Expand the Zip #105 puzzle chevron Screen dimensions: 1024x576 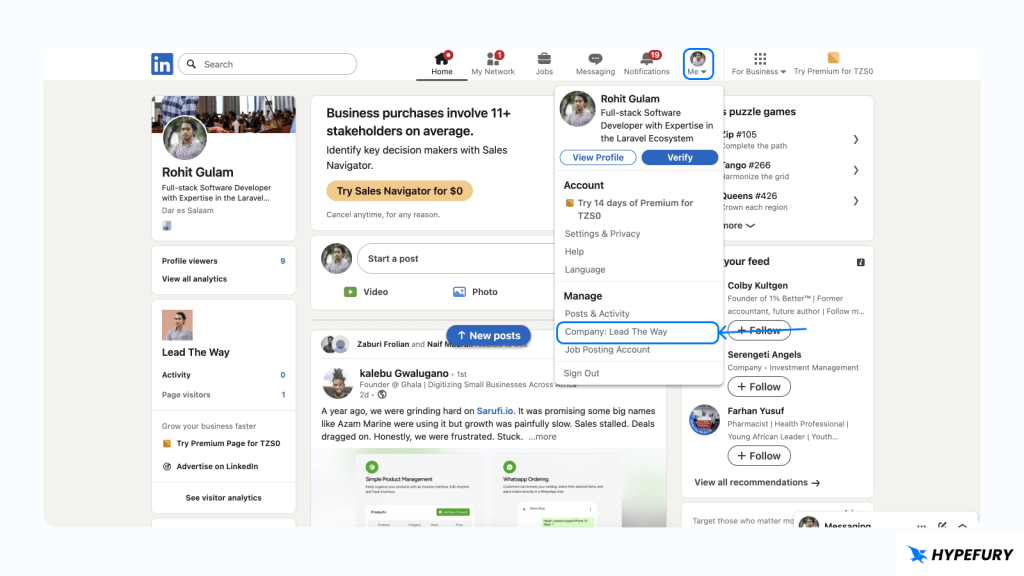856,140
